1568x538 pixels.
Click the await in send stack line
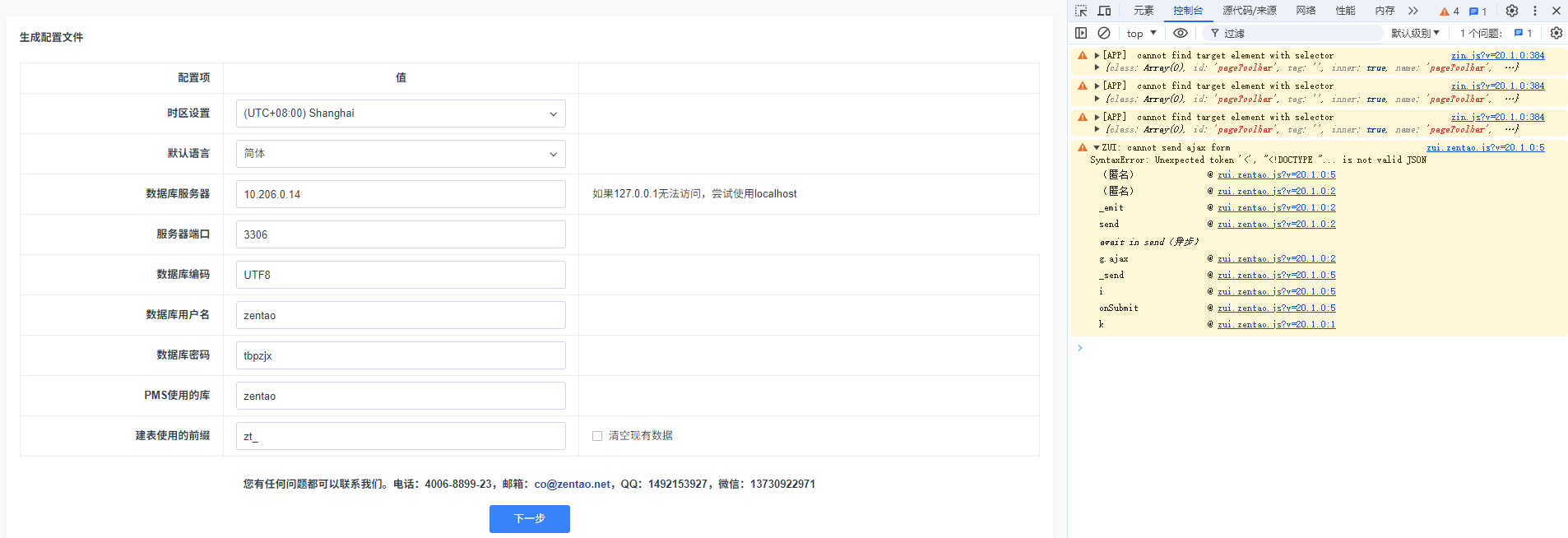[1149, 242]
